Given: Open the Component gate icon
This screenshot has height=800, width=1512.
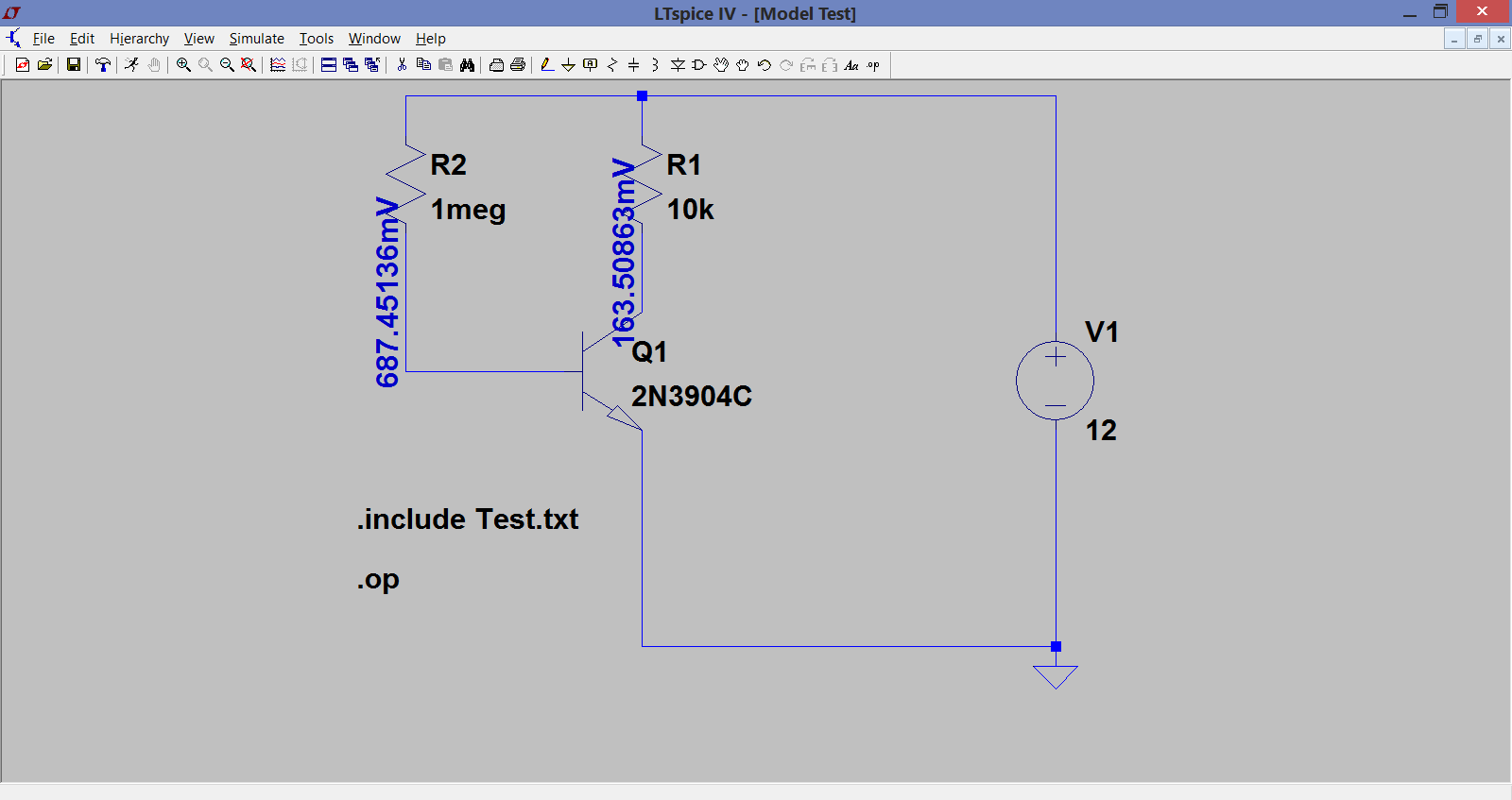Looking at the screenshot, I should (x=699, y=65).
